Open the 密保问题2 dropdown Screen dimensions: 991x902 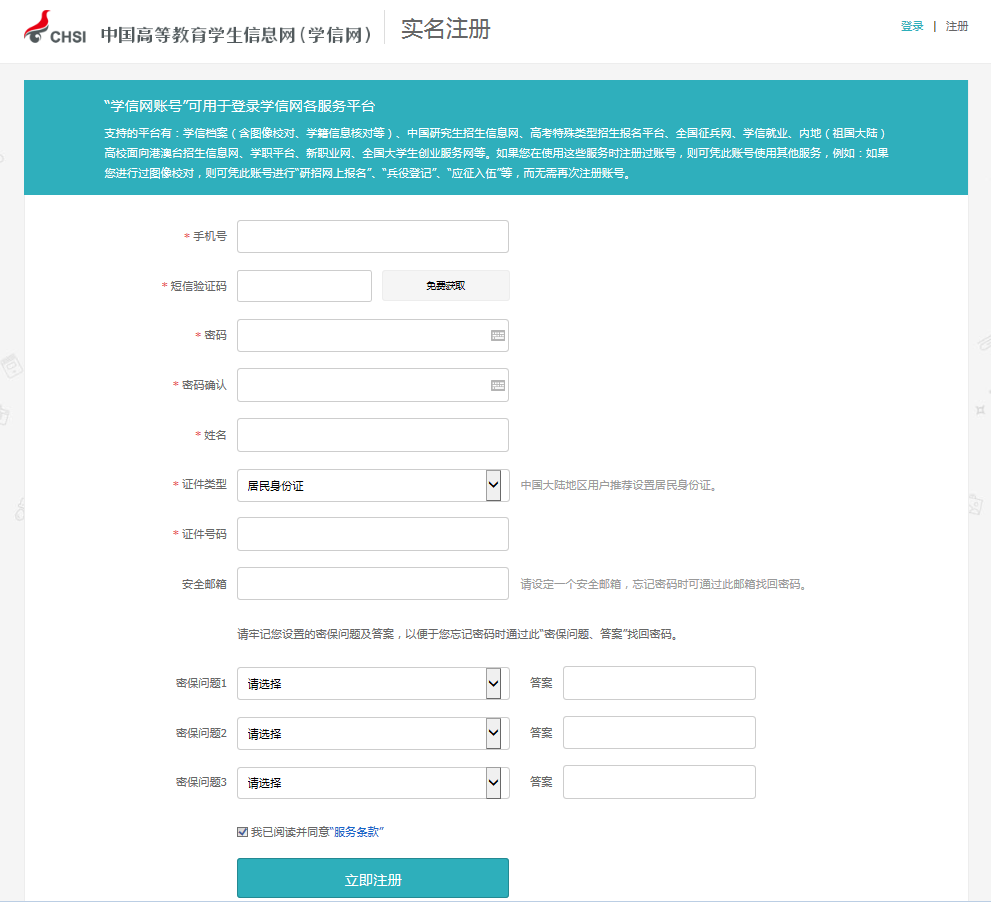372,733
